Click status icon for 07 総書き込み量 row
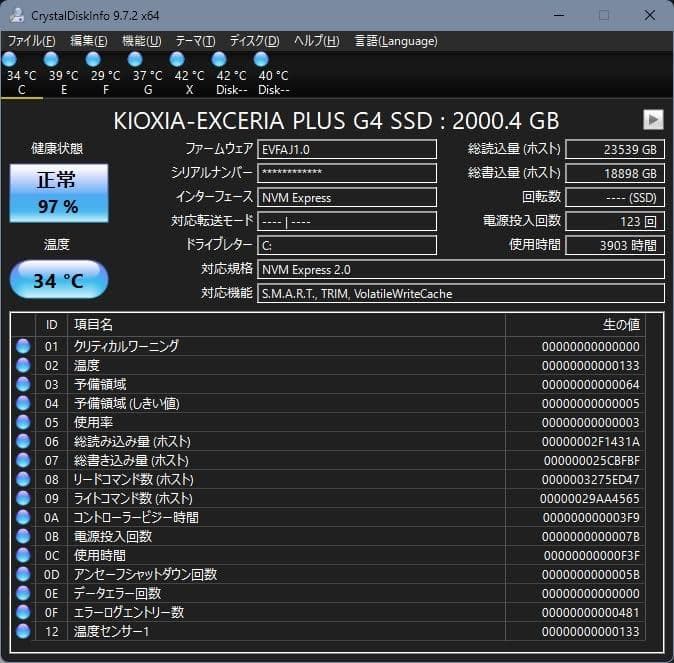 point(23,460)
